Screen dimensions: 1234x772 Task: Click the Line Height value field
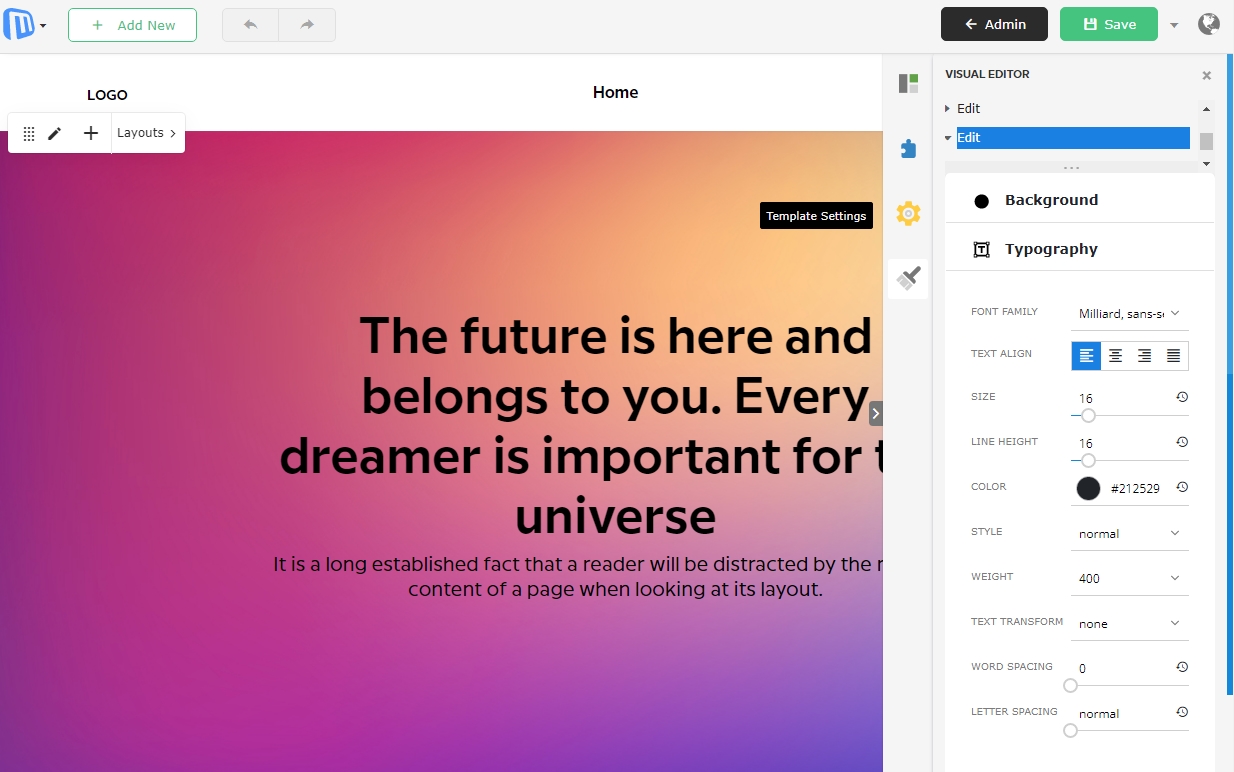(1120, 443)
